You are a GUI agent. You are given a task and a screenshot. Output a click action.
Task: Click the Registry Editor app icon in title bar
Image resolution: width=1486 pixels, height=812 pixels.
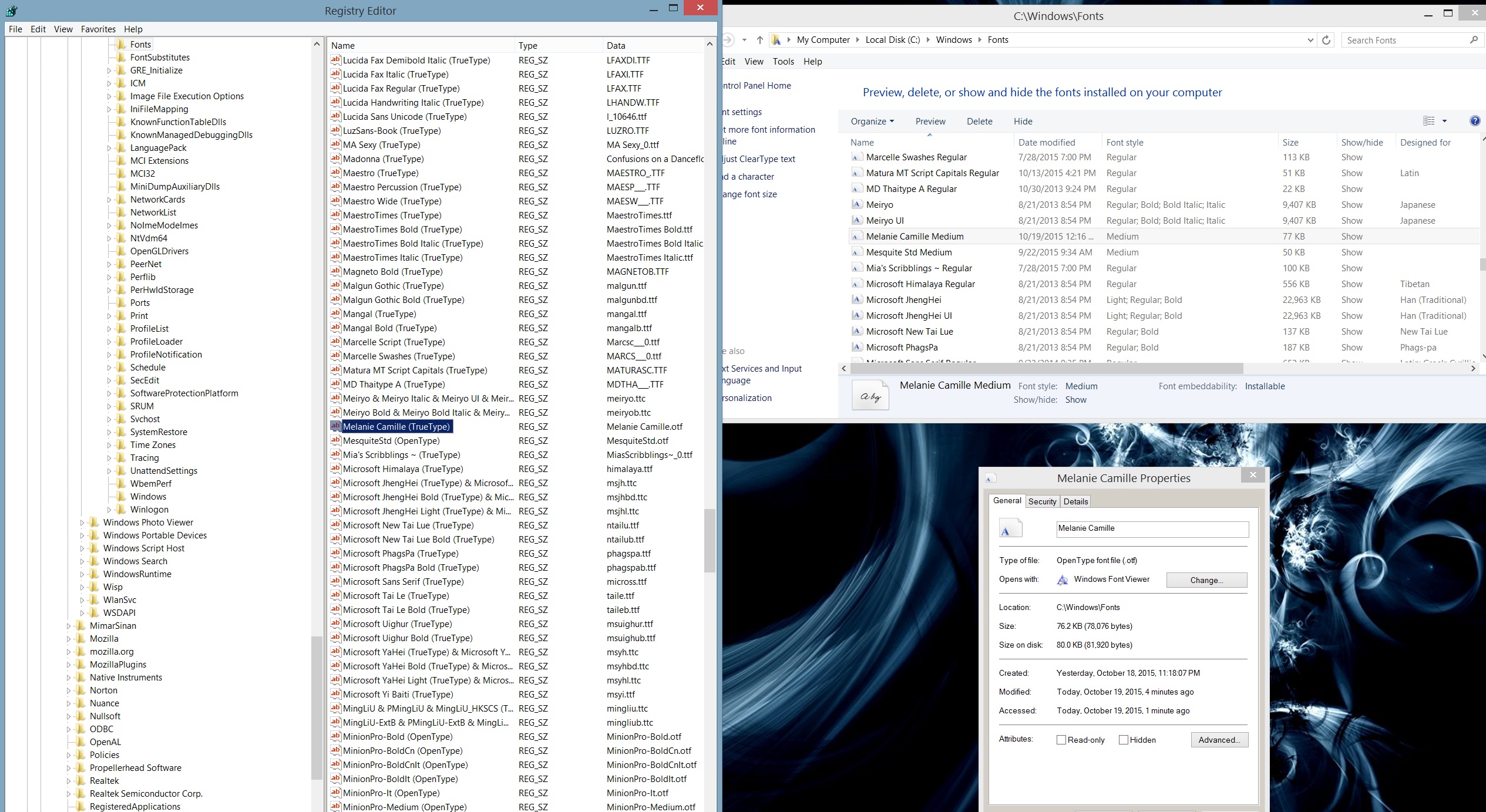pos(12,11)
